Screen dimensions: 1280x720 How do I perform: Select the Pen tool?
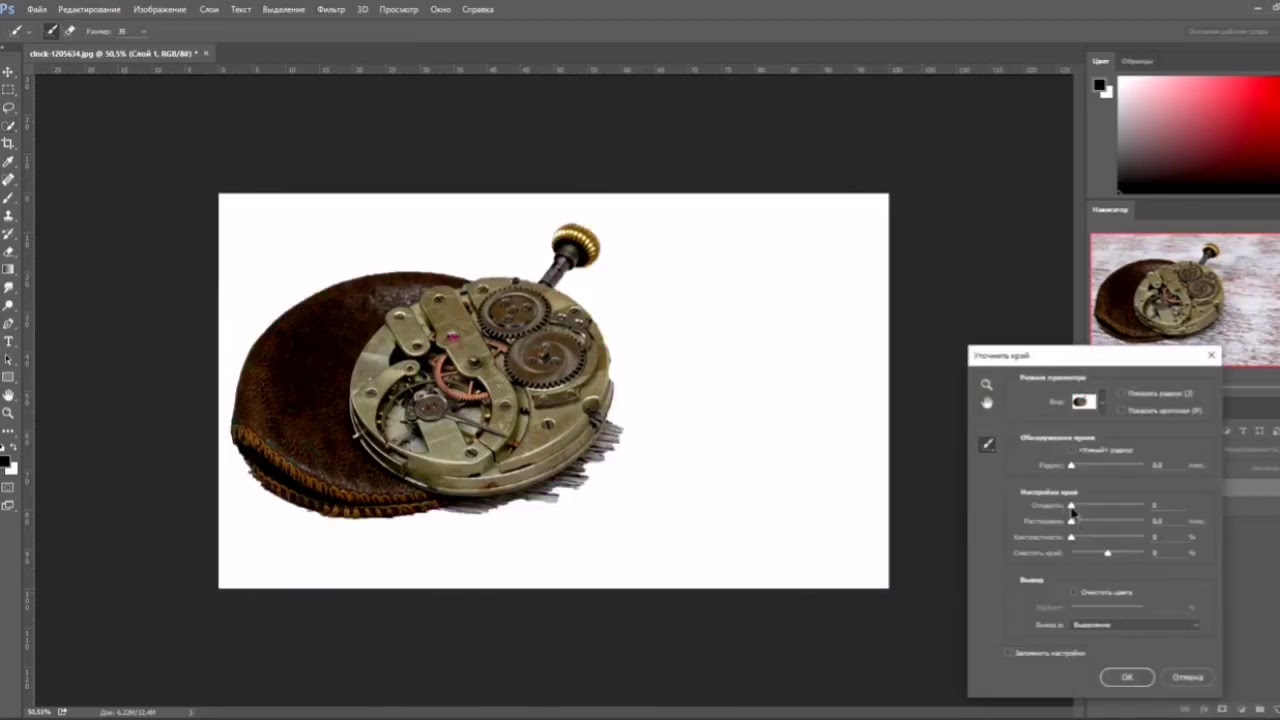pos(8,324)
